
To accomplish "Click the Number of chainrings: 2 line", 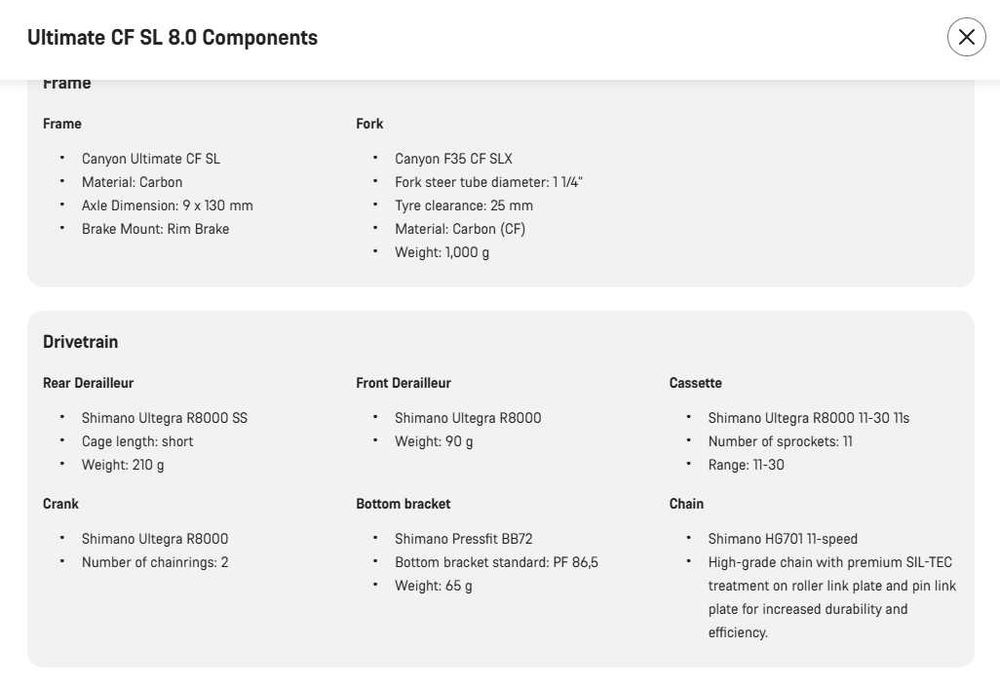I will 155,562.
